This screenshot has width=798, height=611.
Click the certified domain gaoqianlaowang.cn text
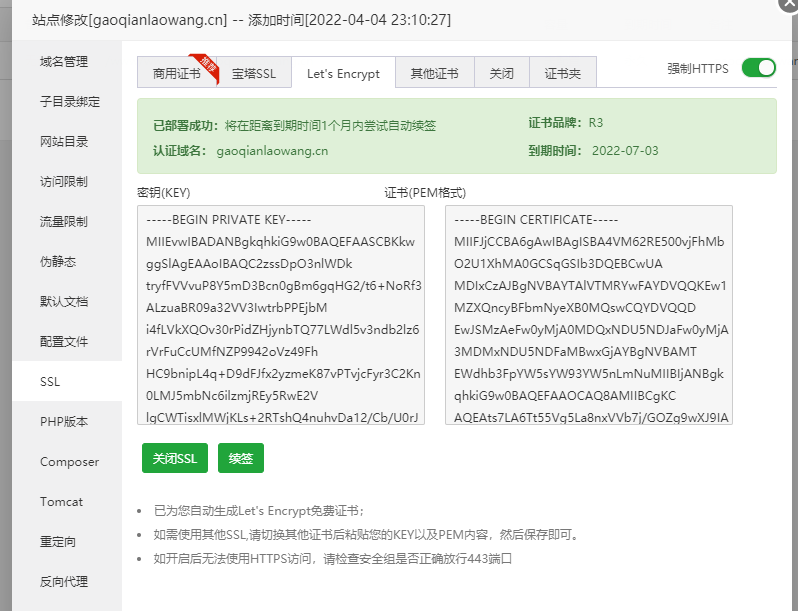coord(272,151)
